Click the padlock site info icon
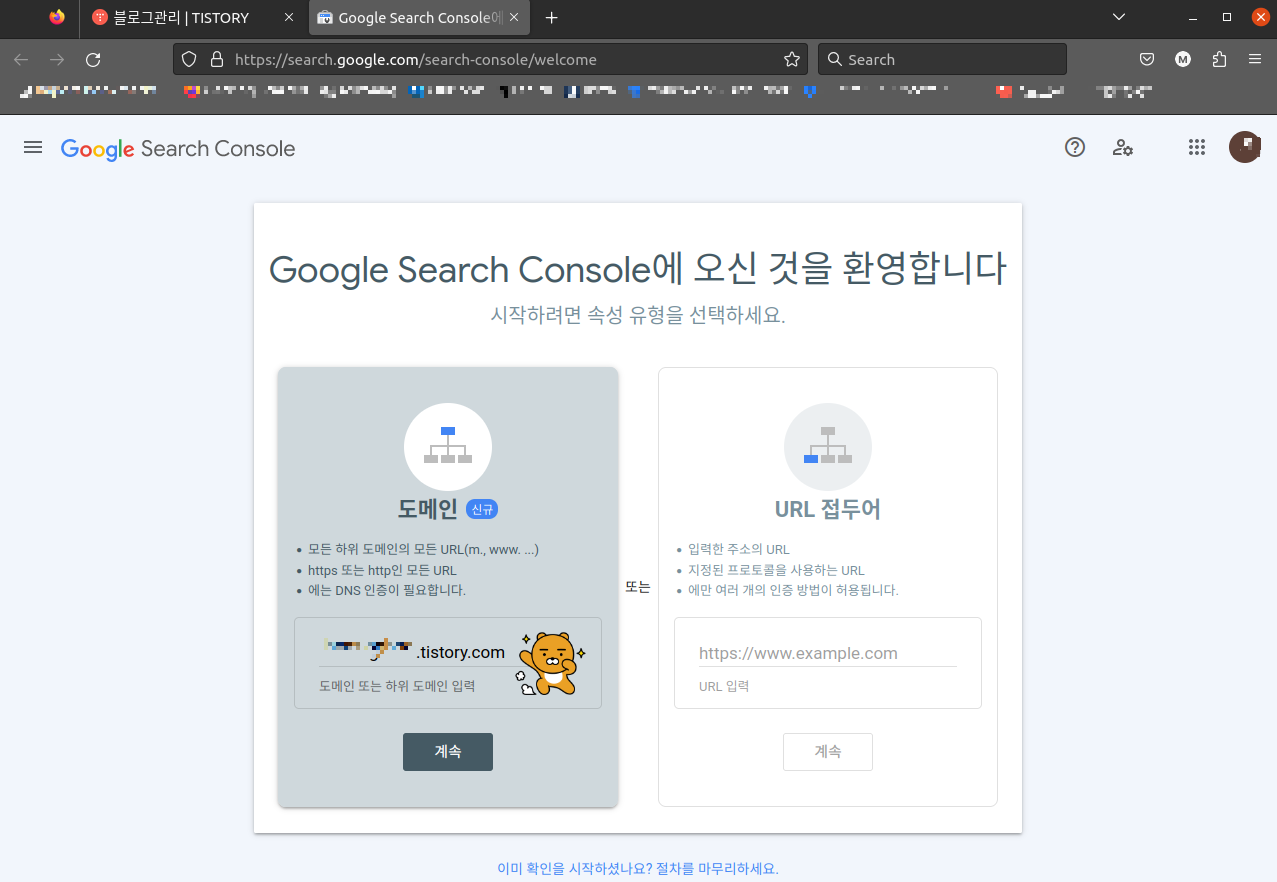The height and width of the screenshot is (882, 1277). [216, 59]
